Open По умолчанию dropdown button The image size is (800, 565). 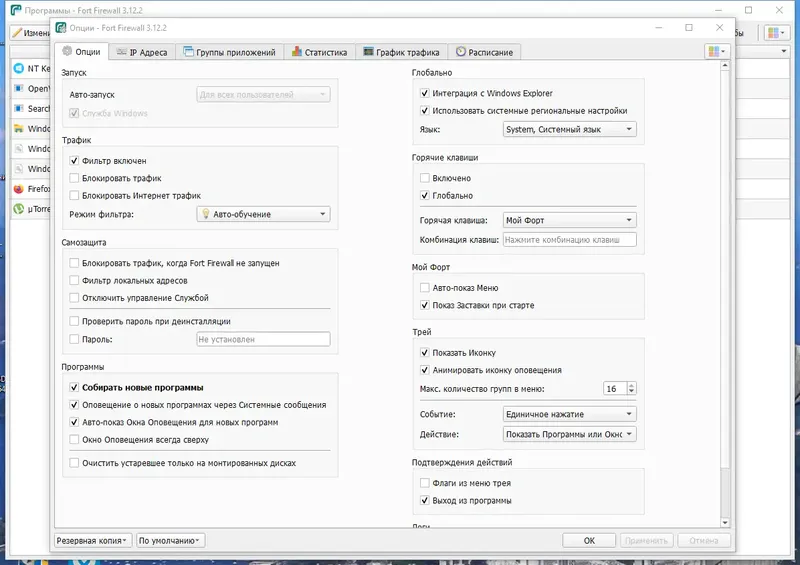coord(170,541)
